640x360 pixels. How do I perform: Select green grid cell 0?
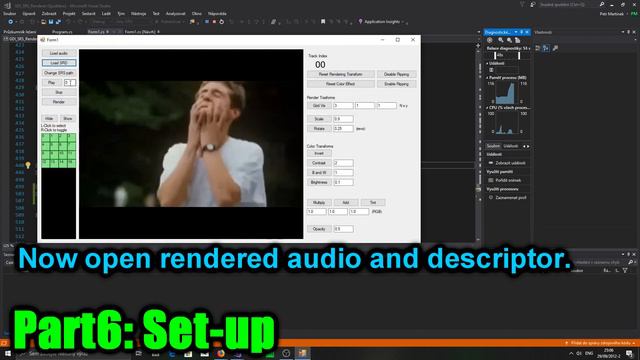(x=46, y=138)
